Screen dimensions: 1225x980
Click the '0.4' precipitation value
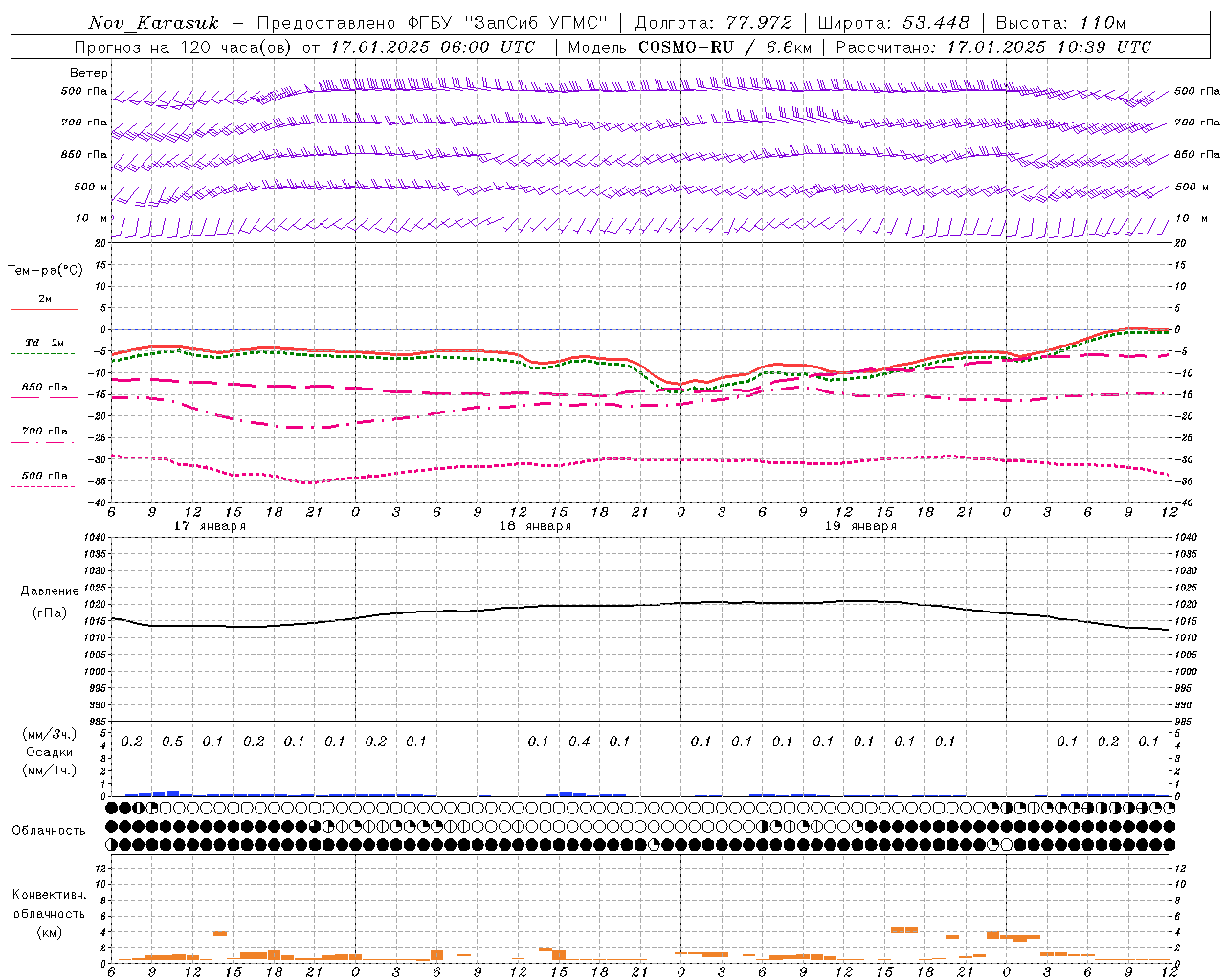click(579, 742)
